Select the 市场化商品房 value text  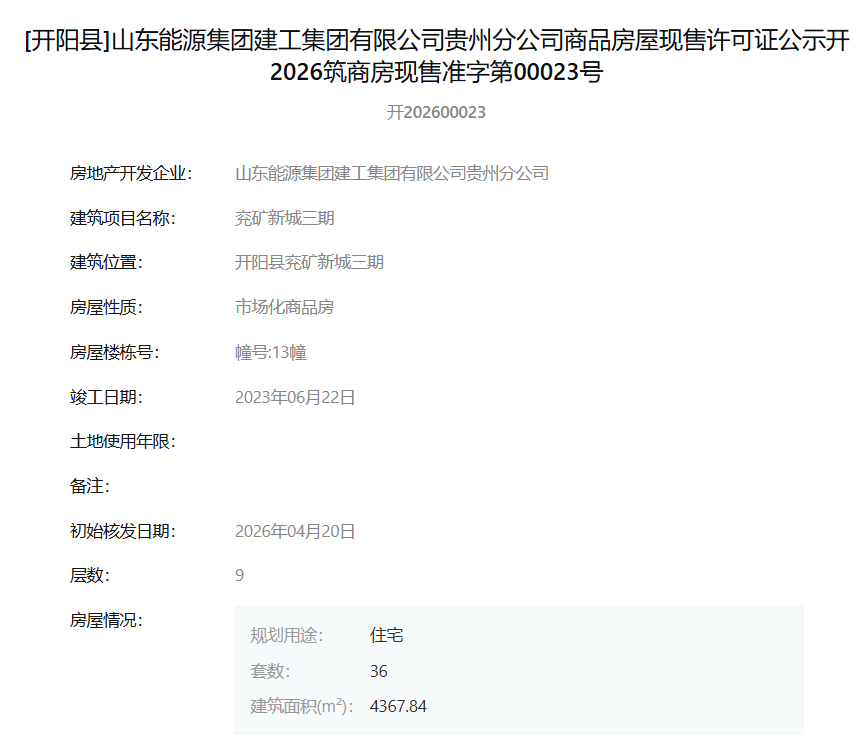(284, 307)
